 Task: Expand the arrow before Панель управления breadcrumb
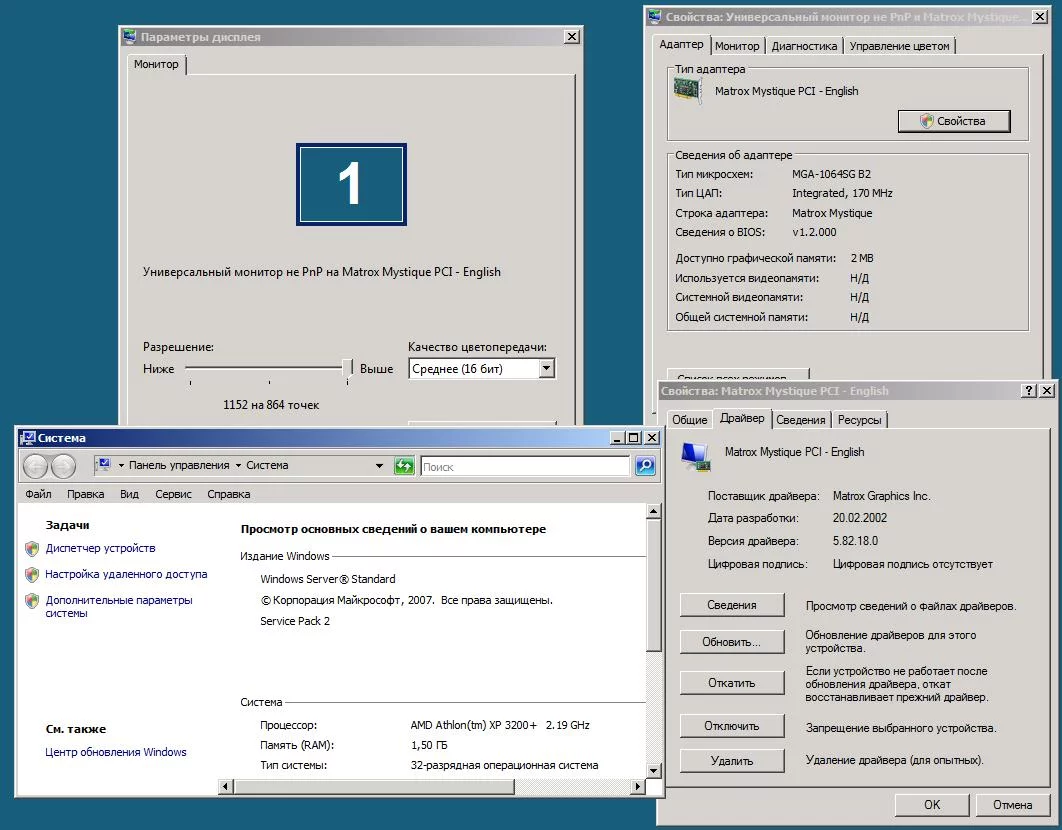coord(121,465)
